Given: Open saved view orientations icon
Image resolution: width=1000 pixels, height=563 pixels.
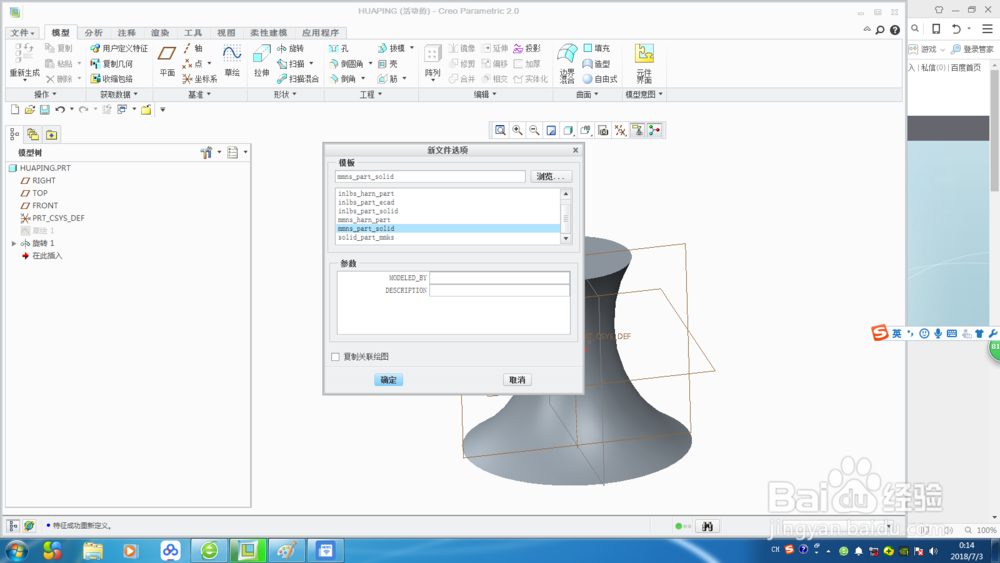Looking at the screenshot, I should [x=585, y=130].
